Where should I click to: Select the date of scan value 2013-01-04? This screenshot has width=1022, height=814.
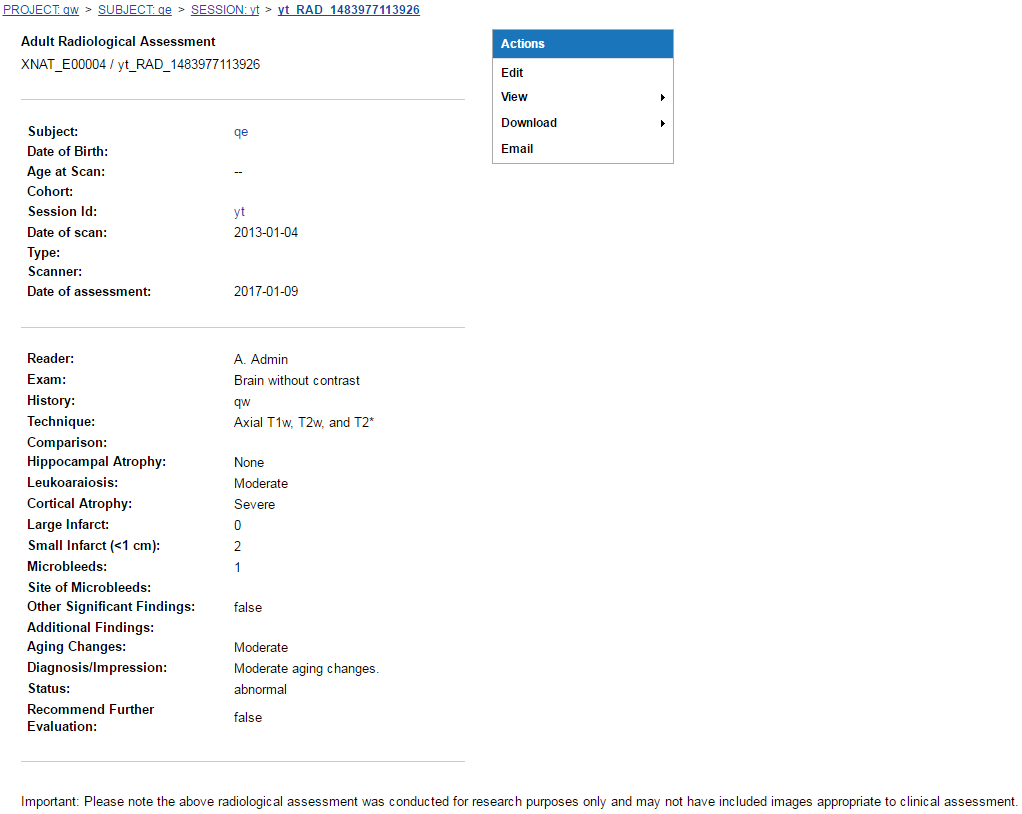coord(266,233)
